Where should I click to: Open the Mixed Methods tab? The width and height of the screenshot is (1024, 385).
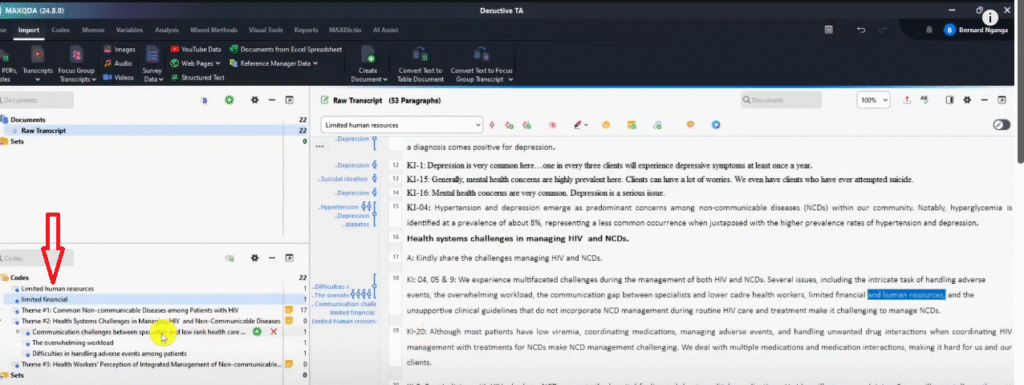pos(214,30)
